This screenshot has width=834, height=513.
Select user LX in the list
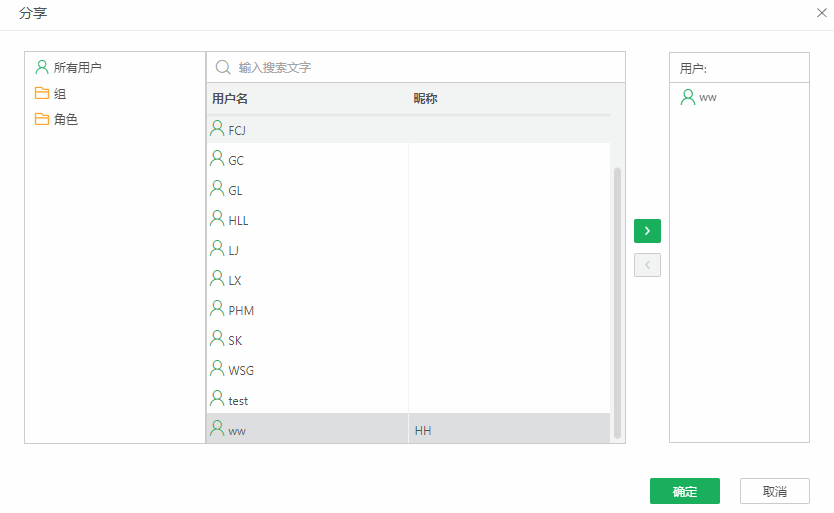click(408, 280)
